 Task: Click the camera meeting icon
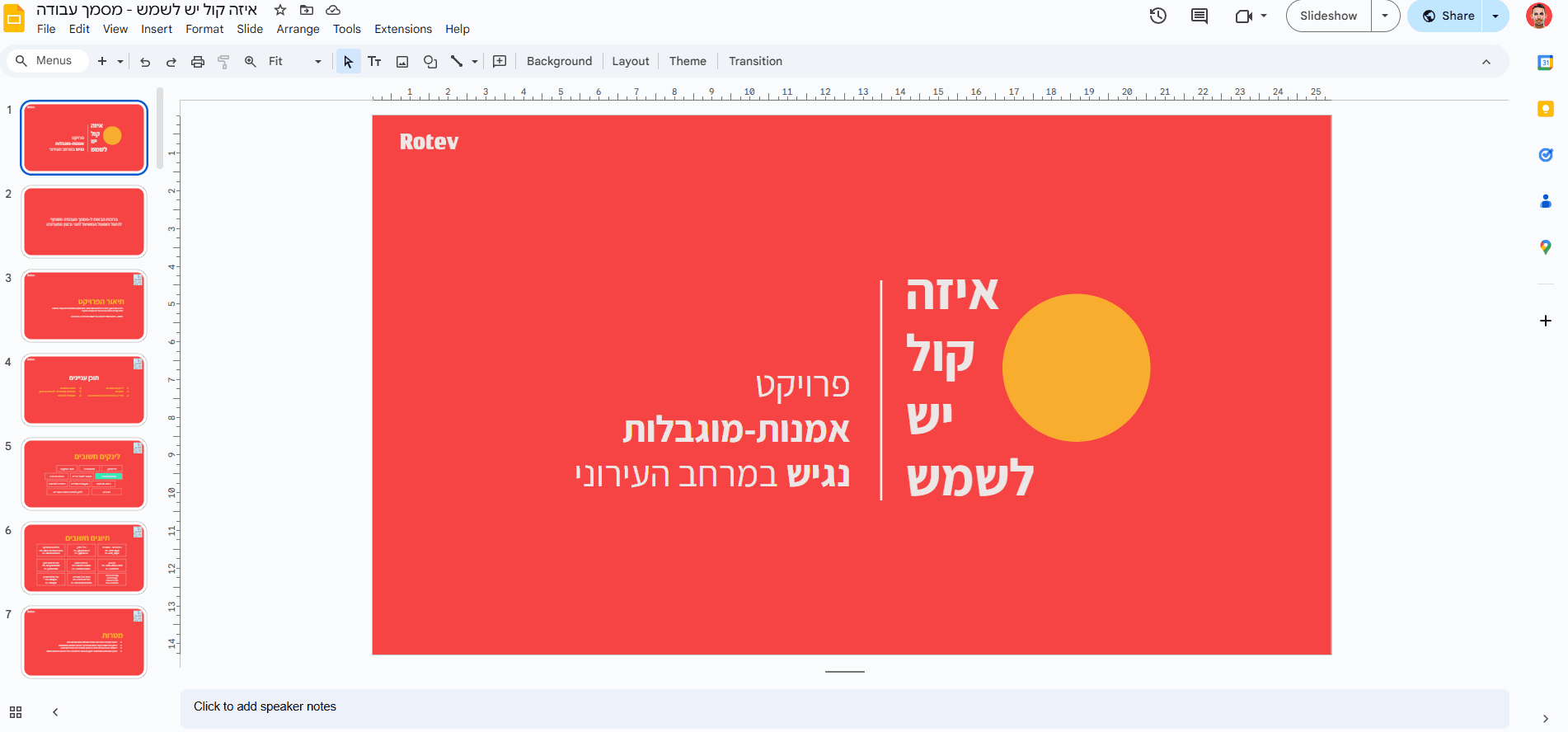click(1243, 16)
